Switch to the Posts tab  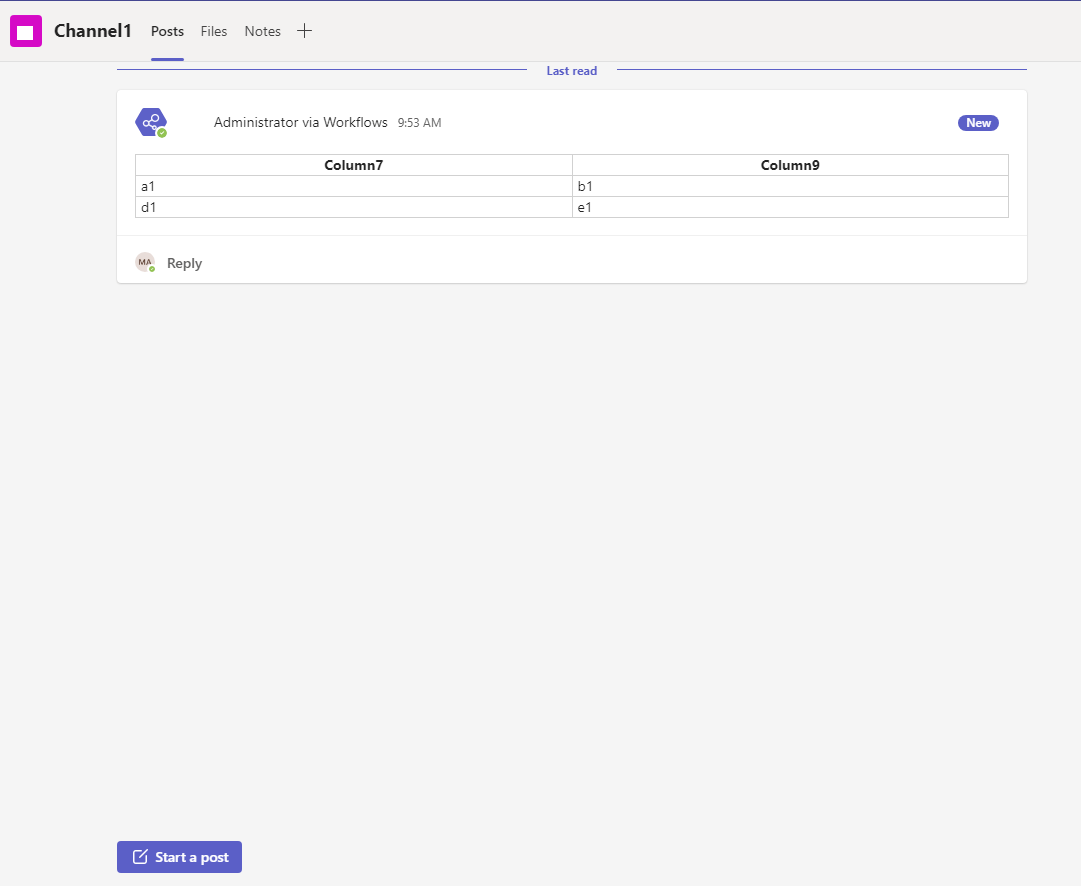click(x=168, y=31)
